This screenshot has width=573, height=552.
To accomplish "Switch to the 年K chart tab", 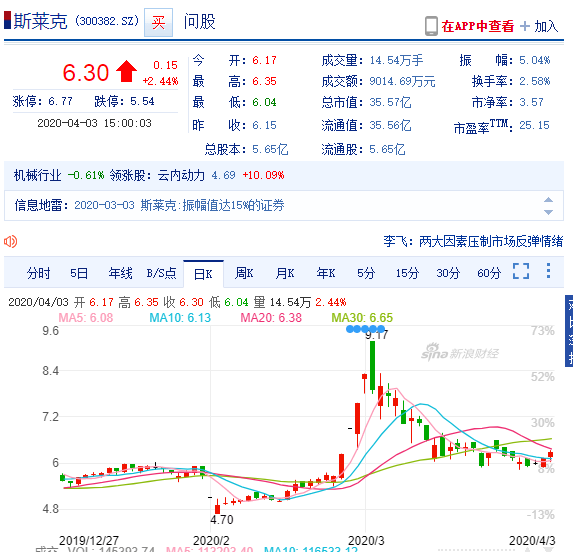I will pyautogui.click(x=326, y=273).
